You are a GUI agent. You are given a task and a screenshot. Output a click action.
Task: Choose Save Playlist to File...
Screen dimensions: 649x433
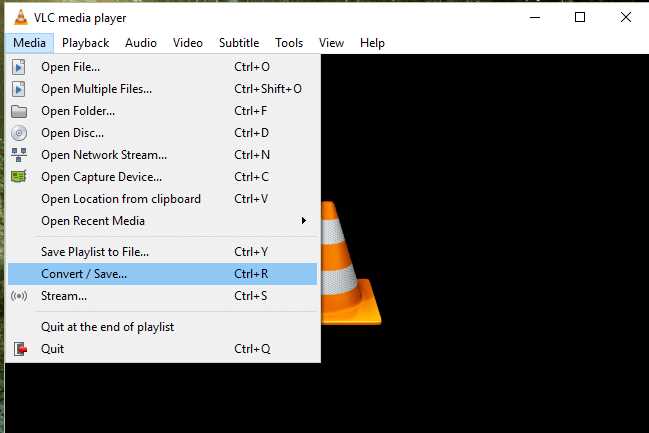point(163,252)
